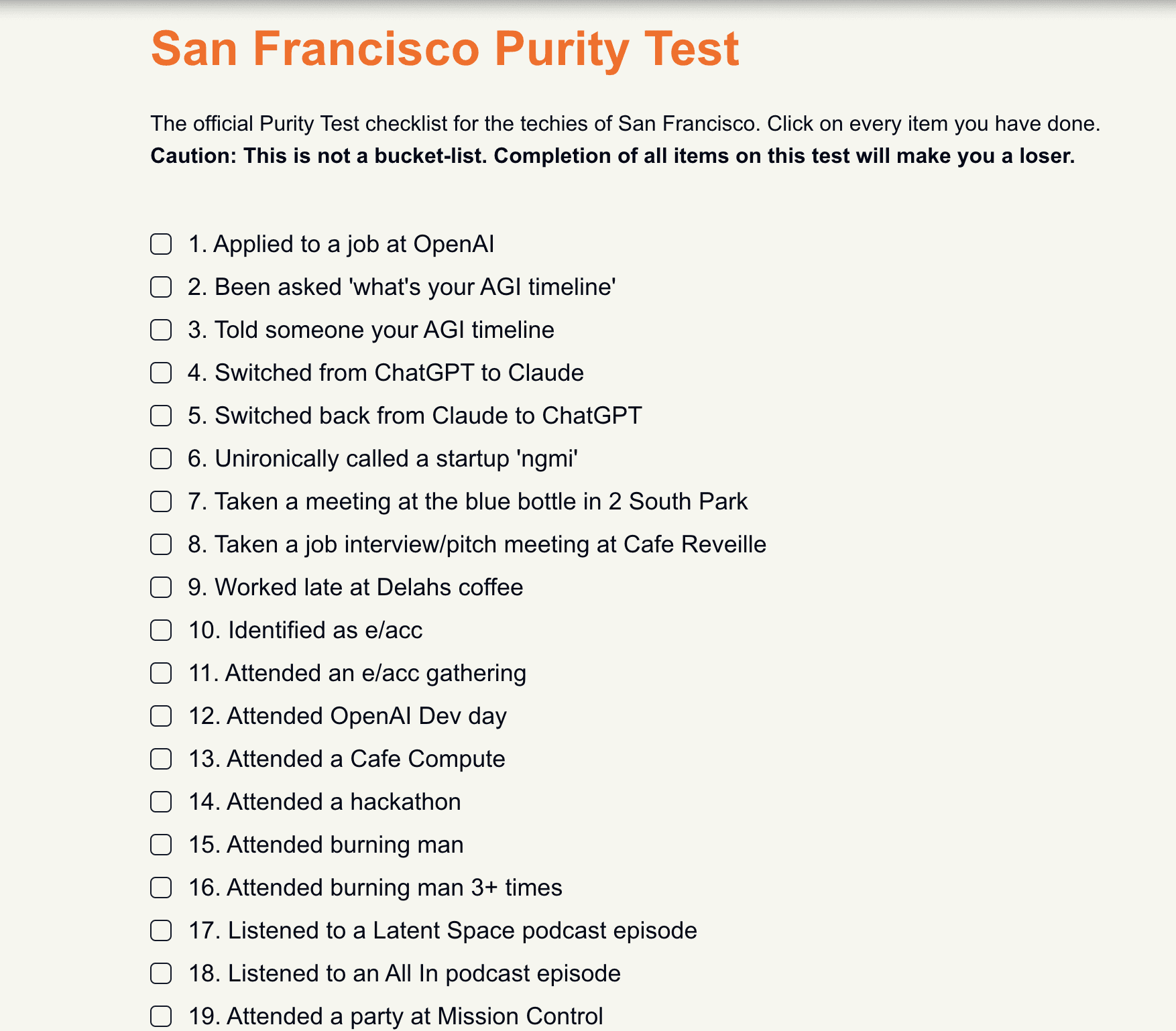This screenshot has width=1176, height=1031.
Task: Check item 15 'Attended burning man'
Action: pos(161,845)
